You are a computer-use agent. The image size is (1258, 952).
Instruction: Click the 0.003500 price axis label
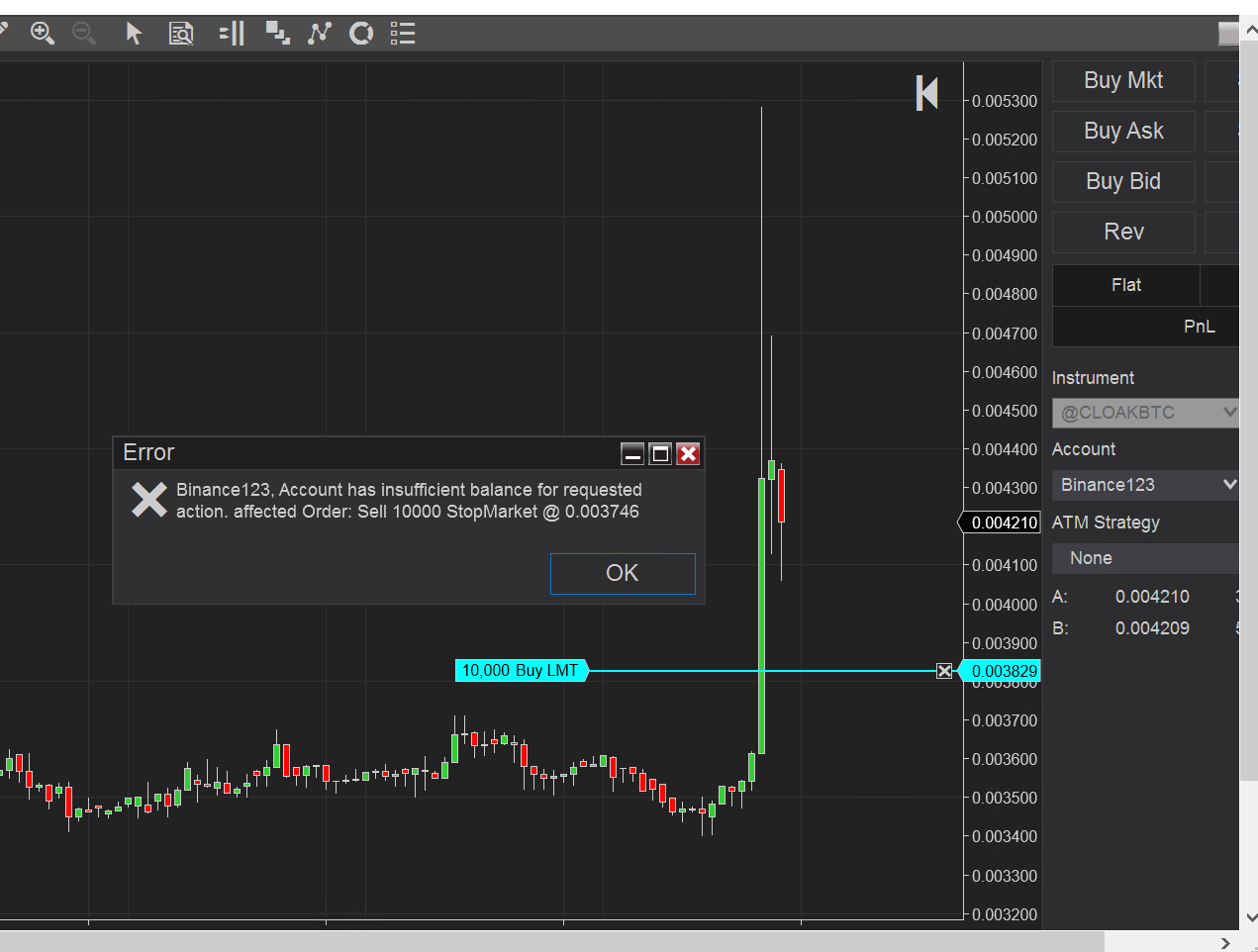point(1005,798)
